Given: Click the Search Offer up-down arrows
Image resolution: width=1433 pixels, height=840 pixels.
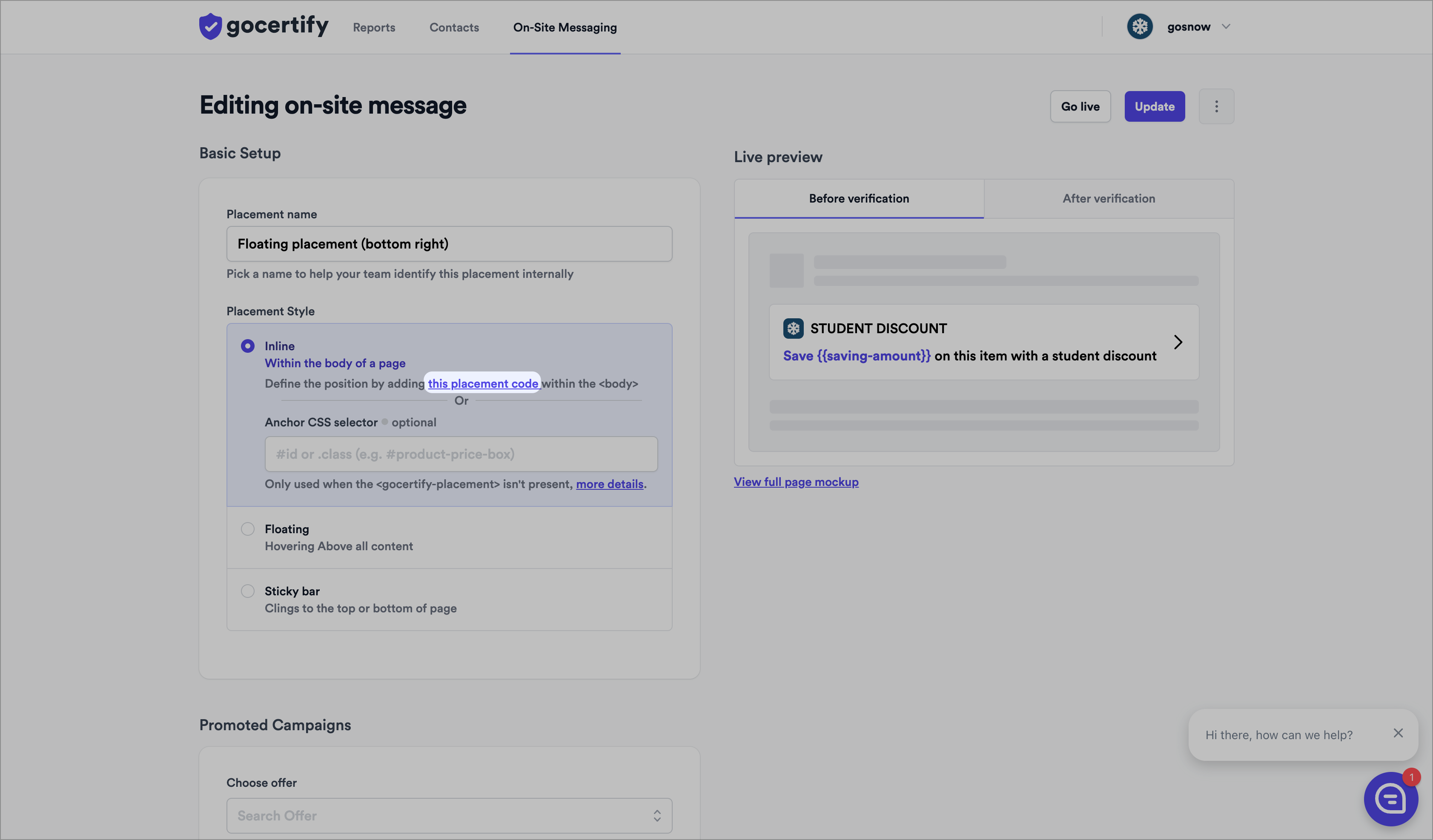Looking at the screenshot, I should point(657,816).
